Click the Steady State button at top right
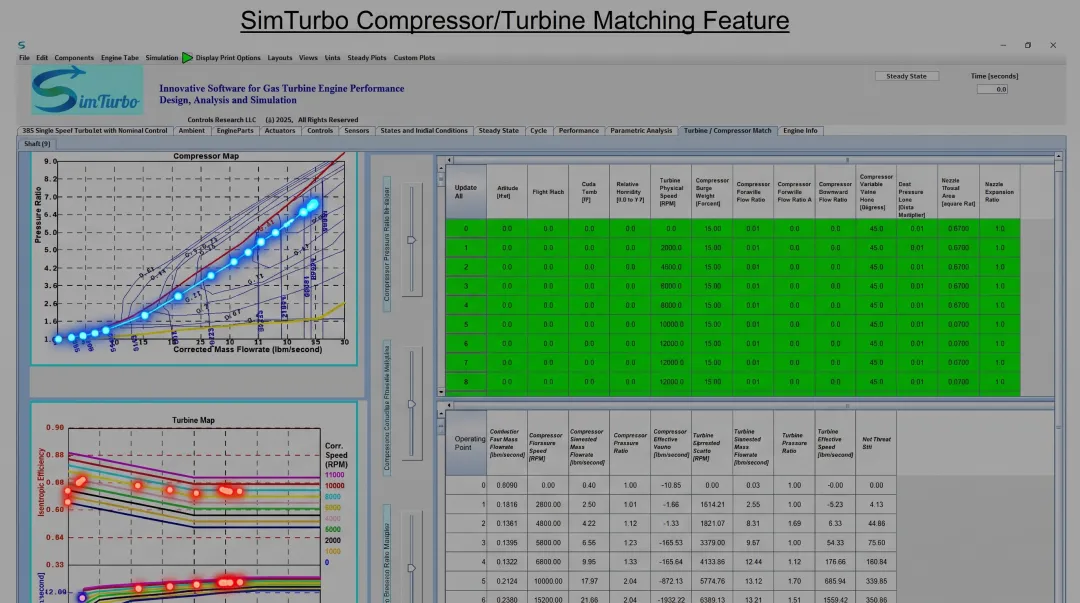The image size is (1080, 603). pos(906,76)
